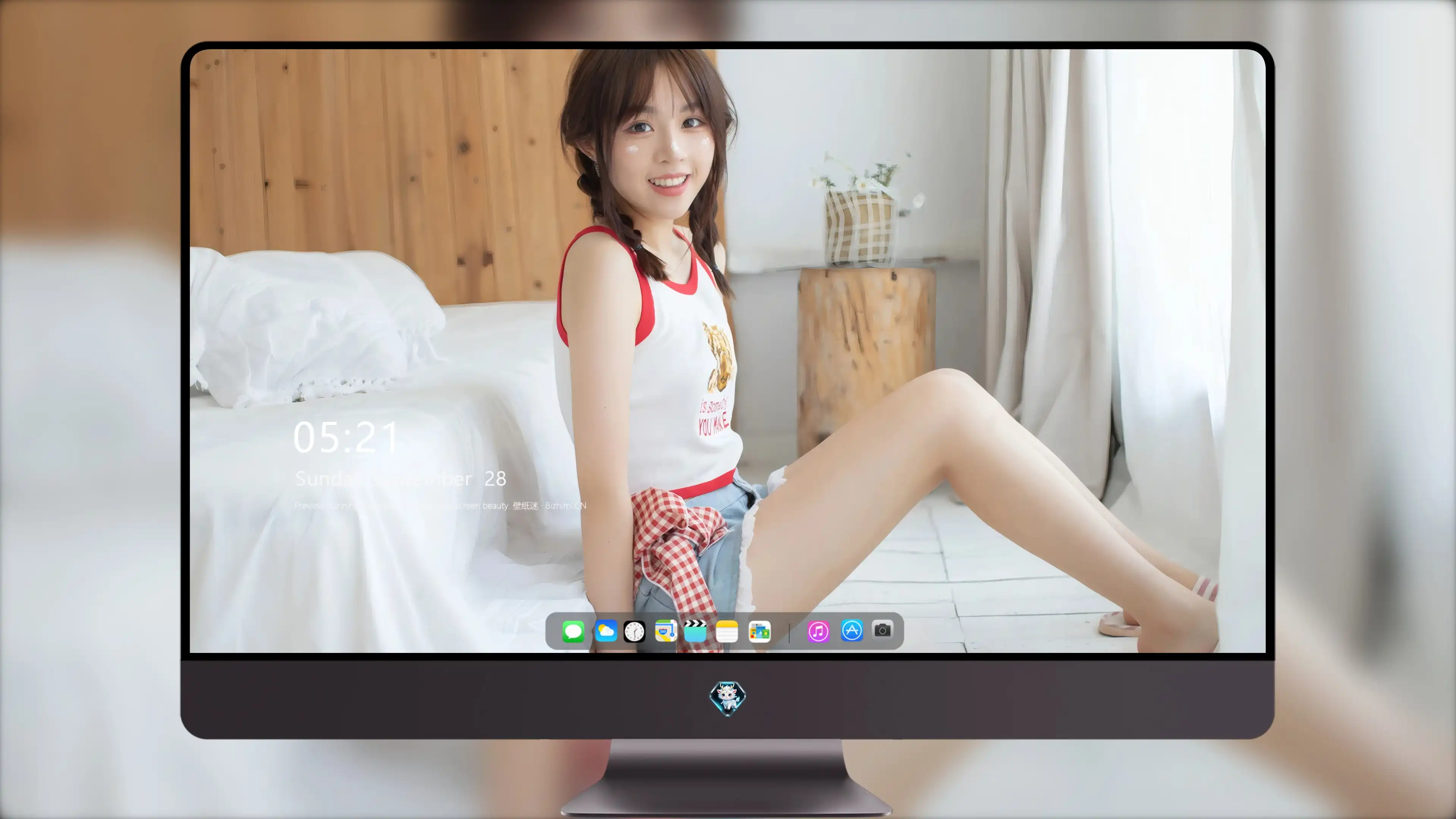Image resolution: width=1456 pixels, height=819 pixels.
Task: Open the Videos clapperboard app in the dock
Action: tap(695, 631)
